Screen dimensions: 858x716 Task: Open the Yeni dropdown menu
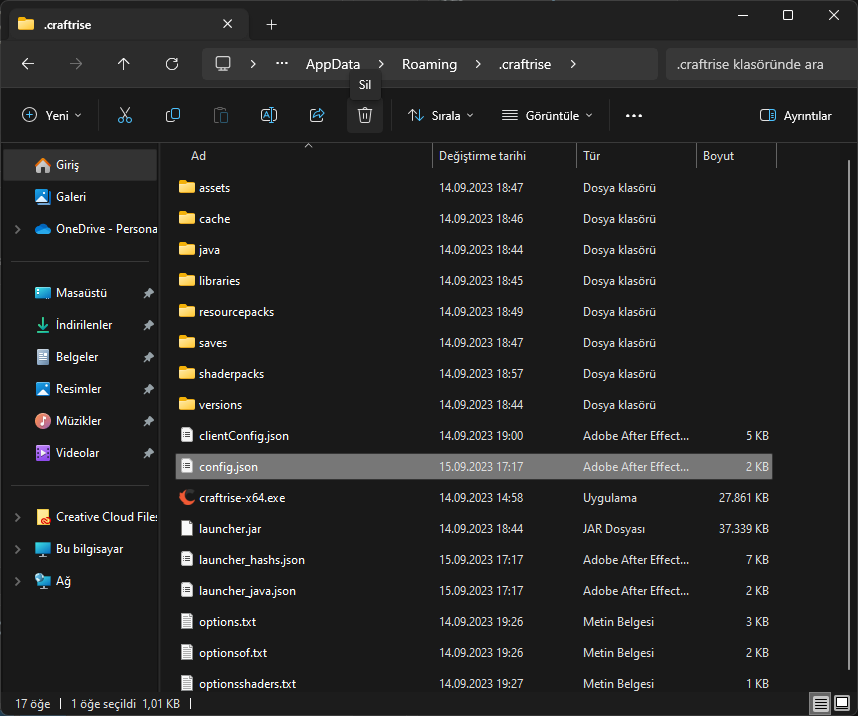coord(52,115)
